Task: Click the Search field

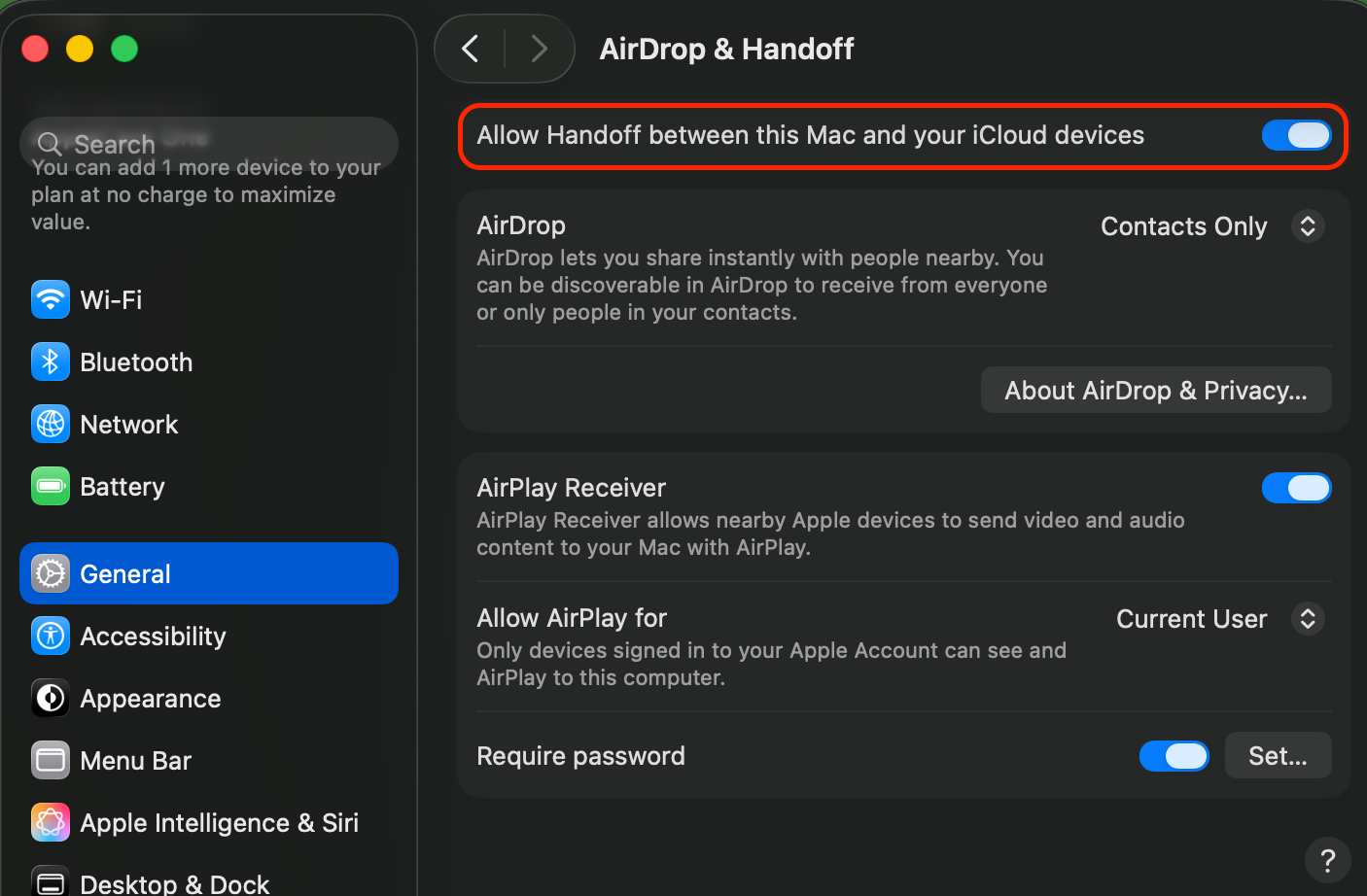Action: pyautogui.click(x=209, y=145)
